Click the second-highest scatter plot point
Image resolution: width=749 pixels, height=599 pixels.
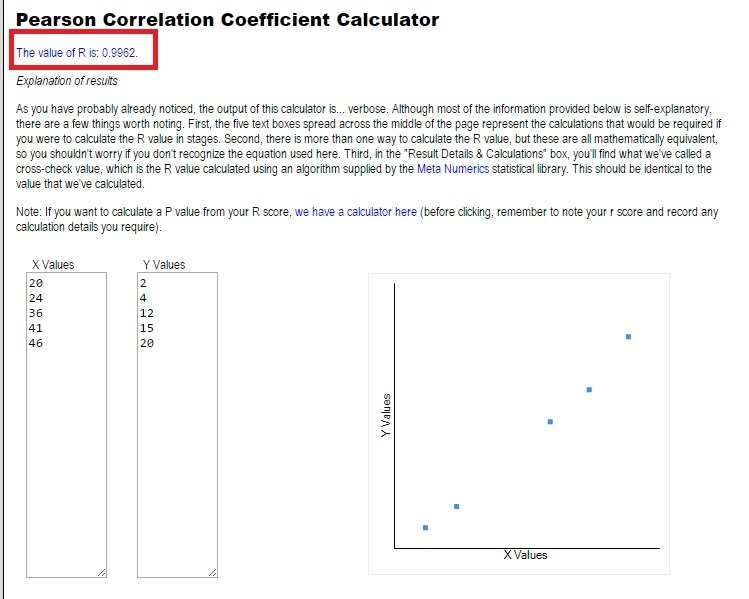click(589, 390)
